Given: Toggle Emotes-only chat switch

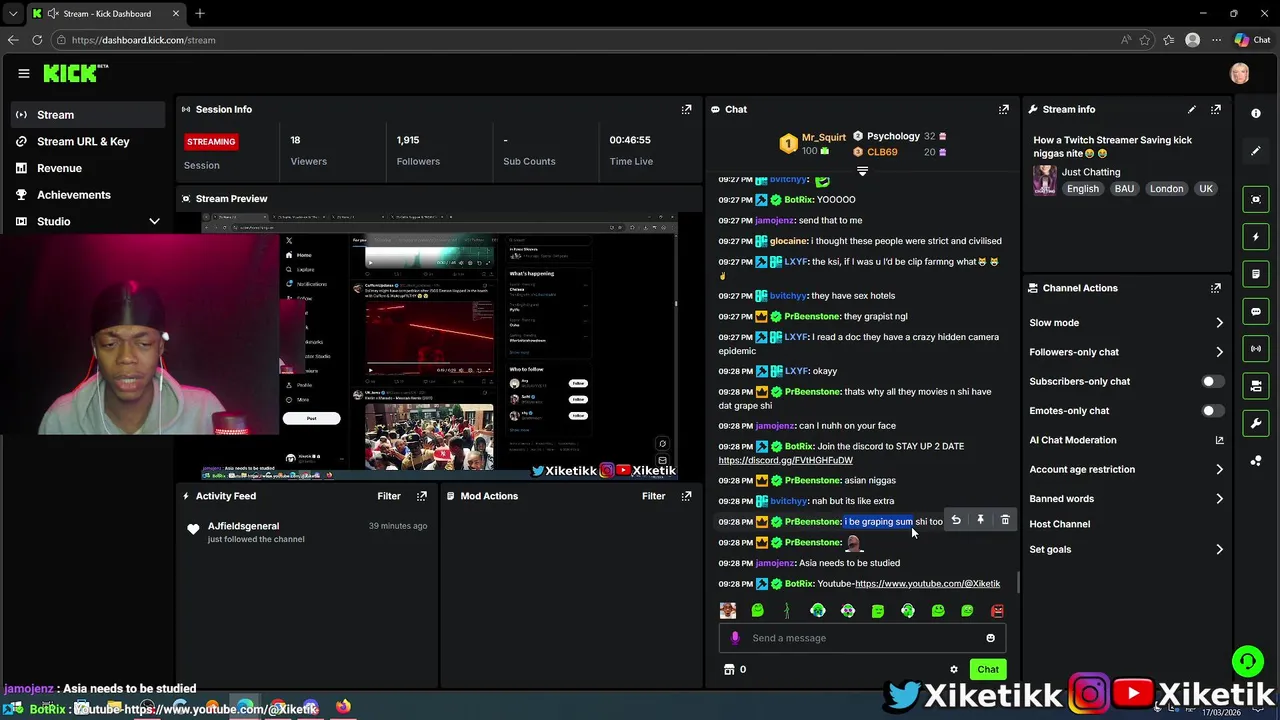Looking at the screenshot, I should pyautogui.click(x=1211, y=411).
